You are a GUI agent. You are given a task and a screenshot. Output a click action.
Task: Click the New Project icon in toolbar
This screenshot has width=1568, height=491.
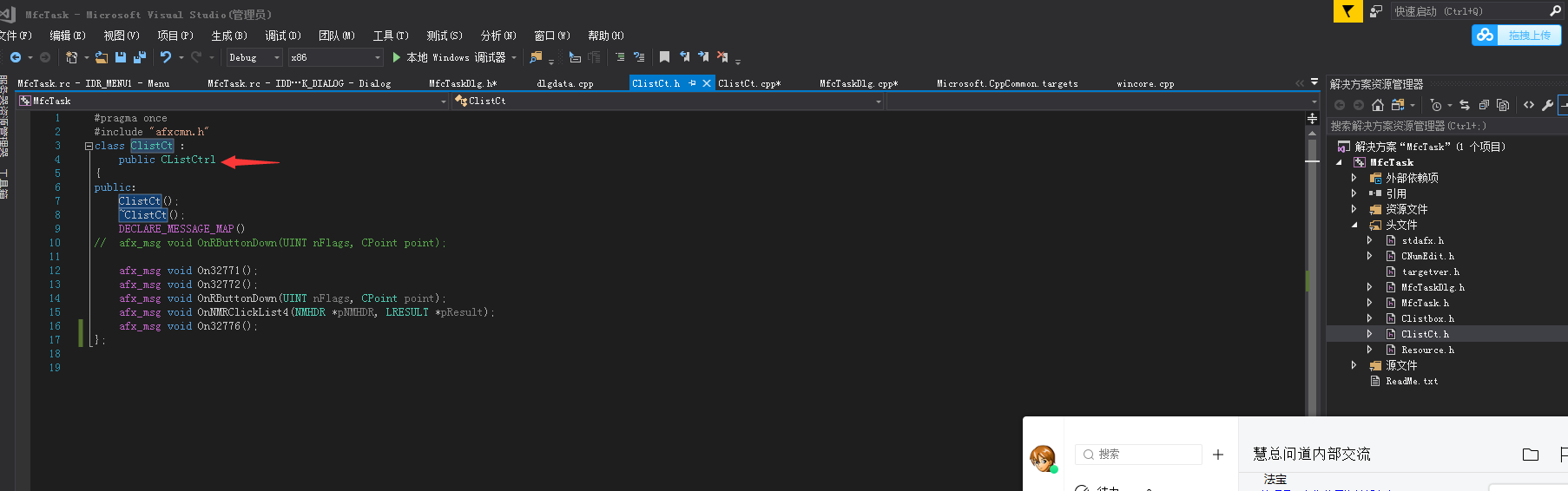71,57
